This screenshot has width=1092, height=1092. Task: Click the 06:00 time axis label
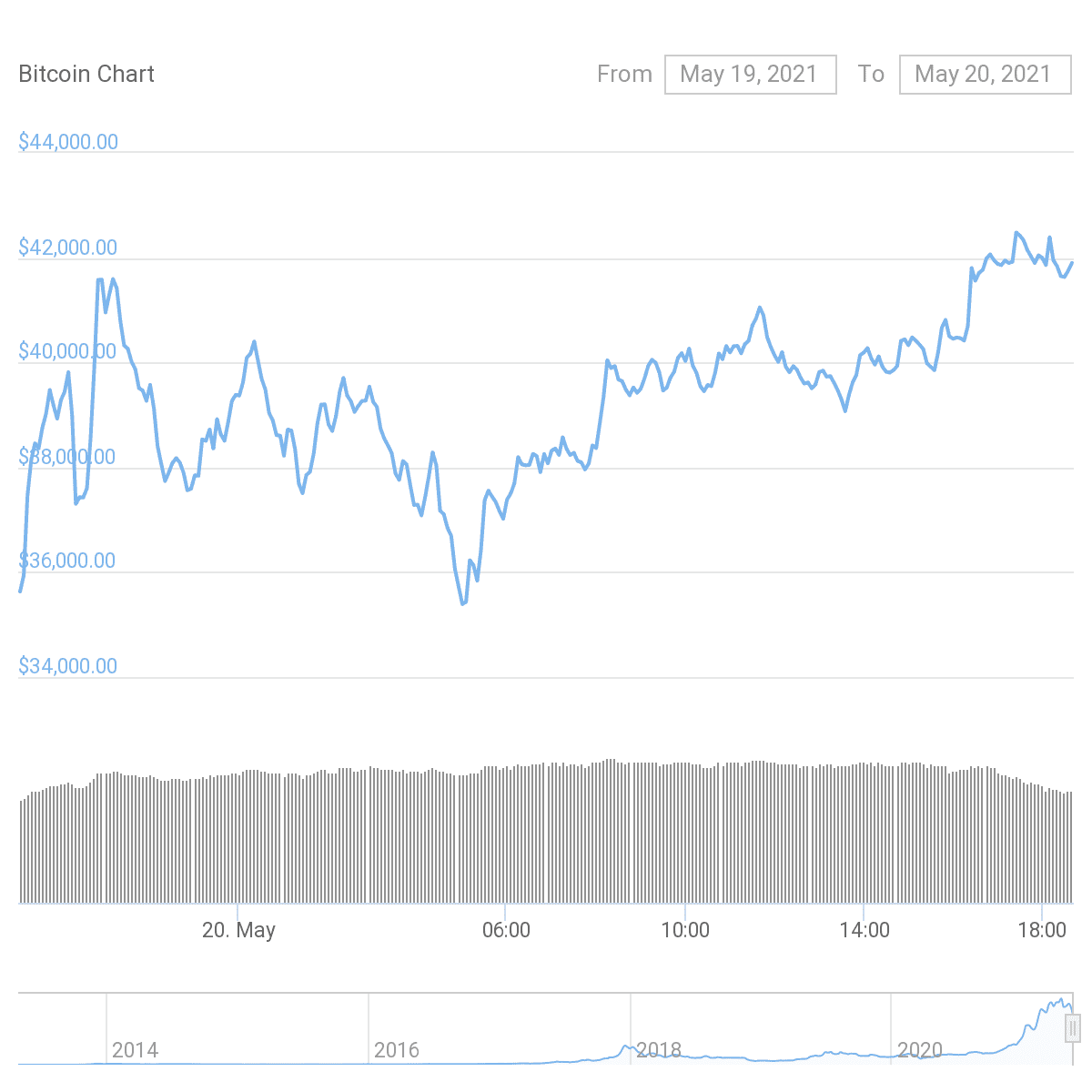pyautogui.click(x=506, y=930)
